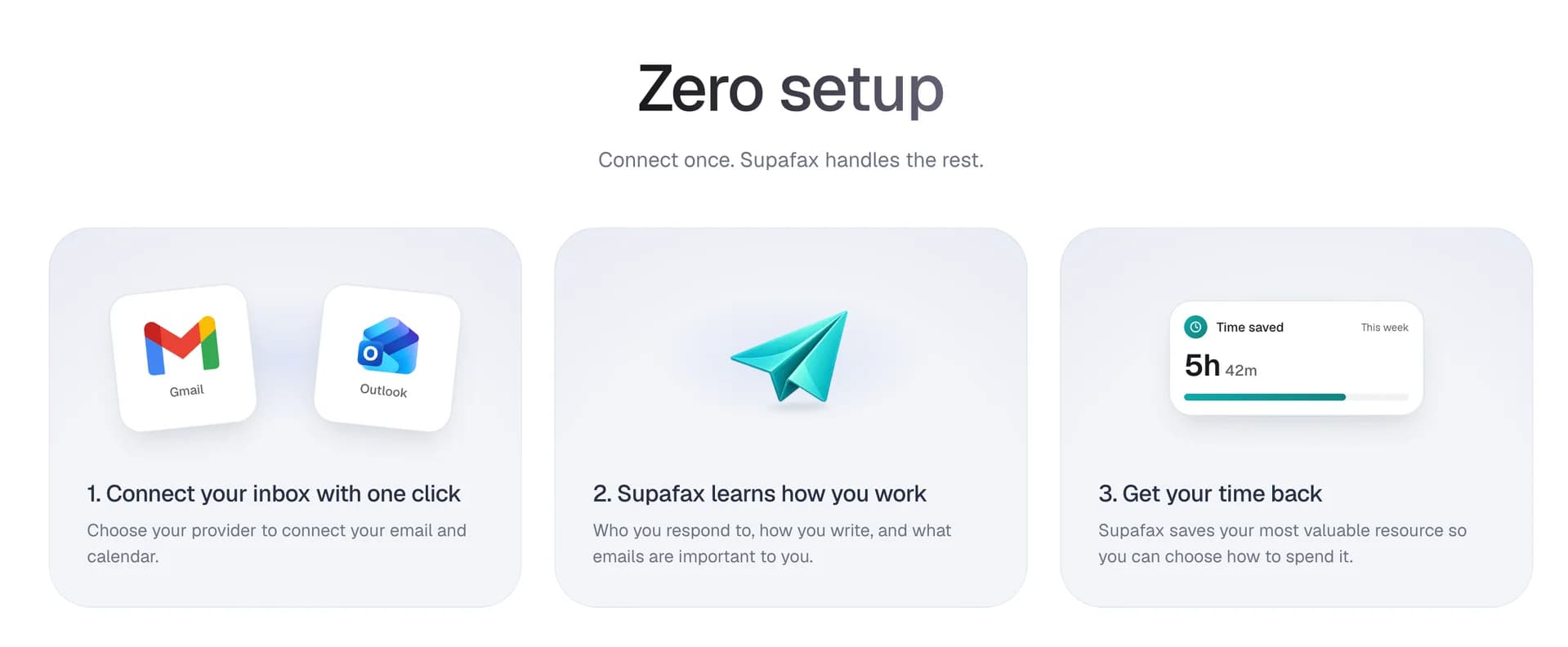Click the Gmail envelope icon
This screenshot has width=1568, height=647.
click(x=181, y=345)
